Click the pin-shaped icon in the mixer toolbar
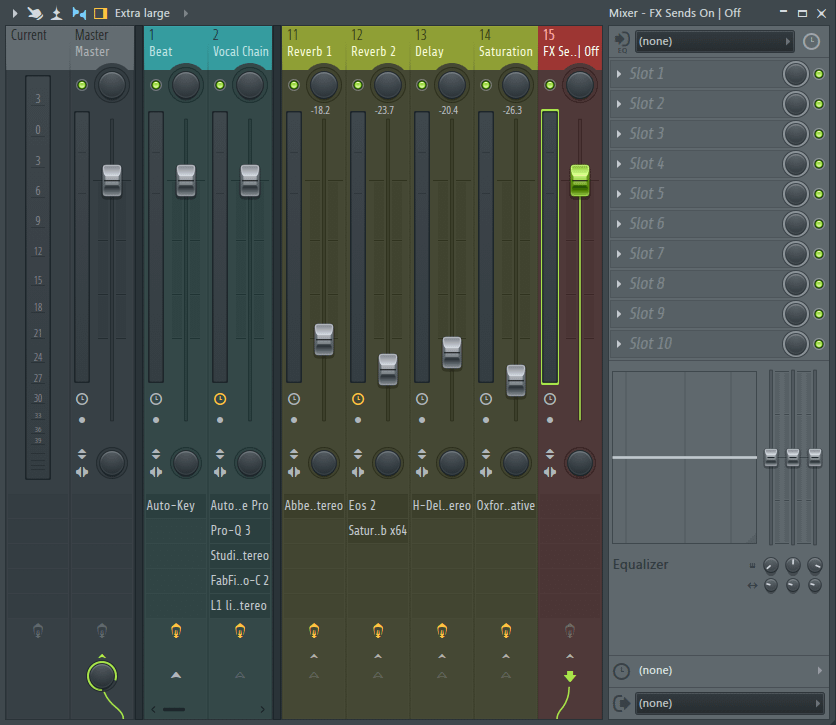 pos(57,13)
